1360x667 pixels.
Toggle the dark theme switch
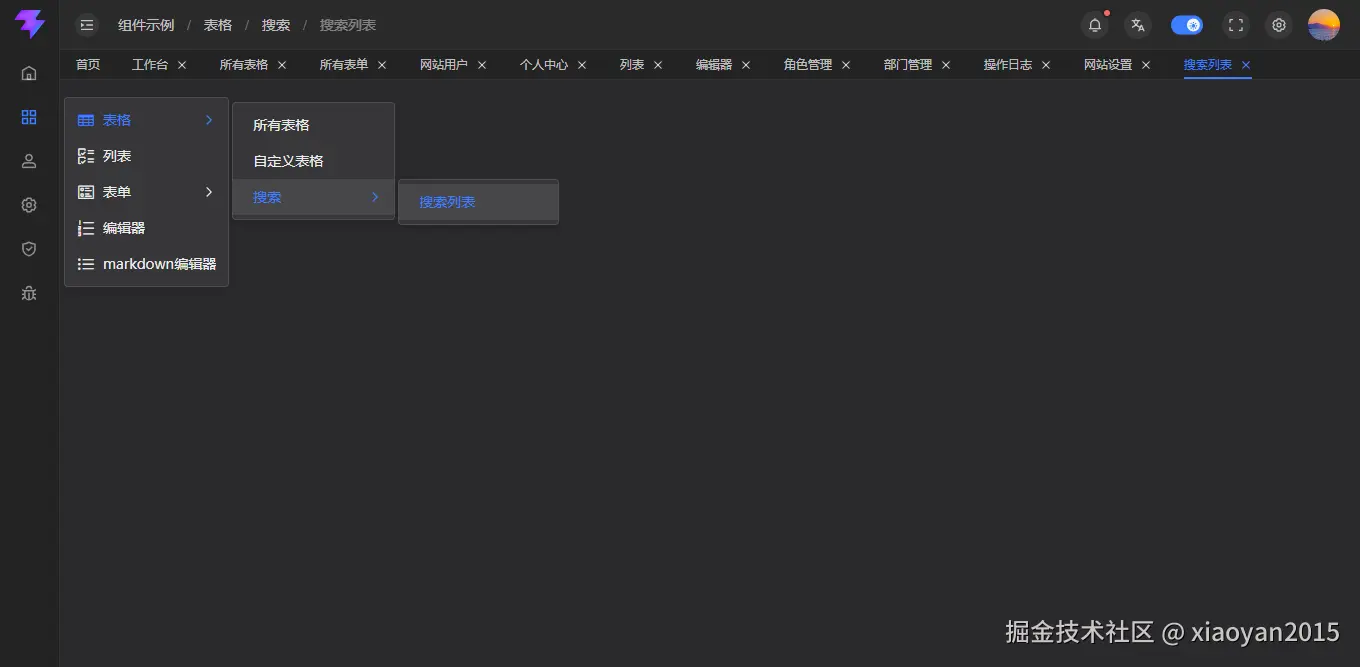[x=1187, y=25]
